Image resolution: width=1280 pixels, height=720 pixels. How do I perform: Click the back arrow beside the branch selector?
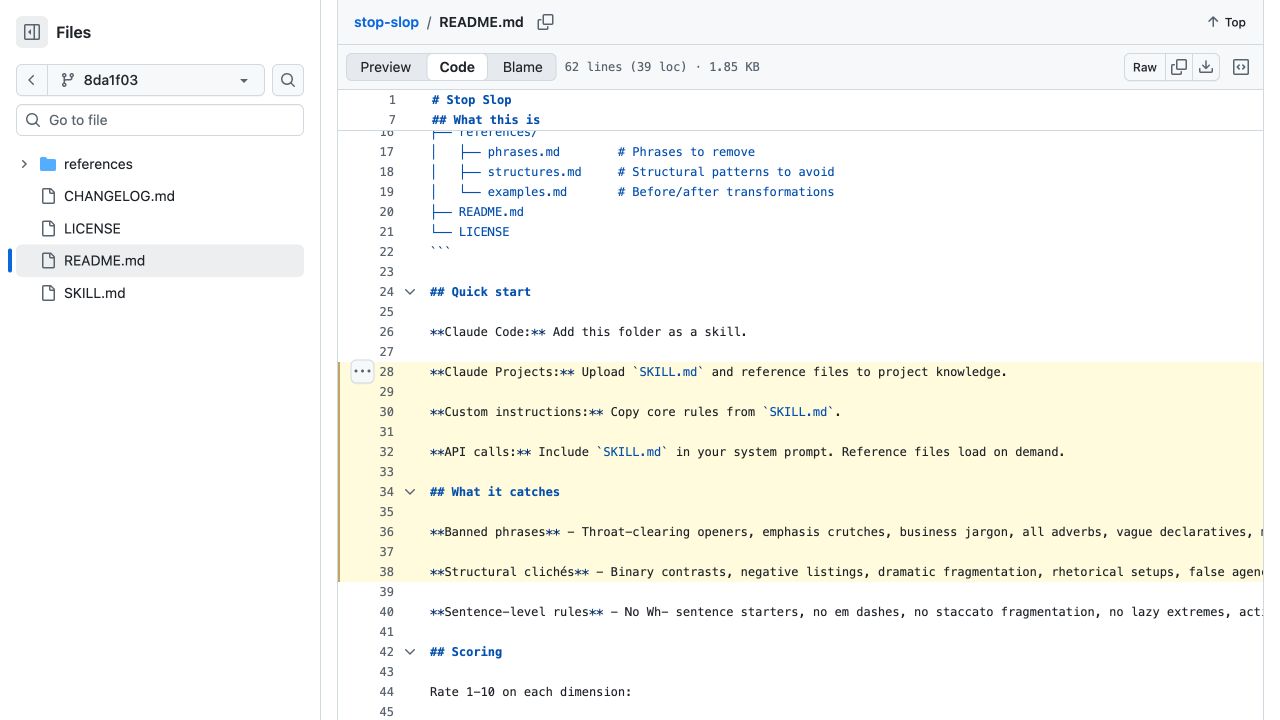tap(32, 80)
